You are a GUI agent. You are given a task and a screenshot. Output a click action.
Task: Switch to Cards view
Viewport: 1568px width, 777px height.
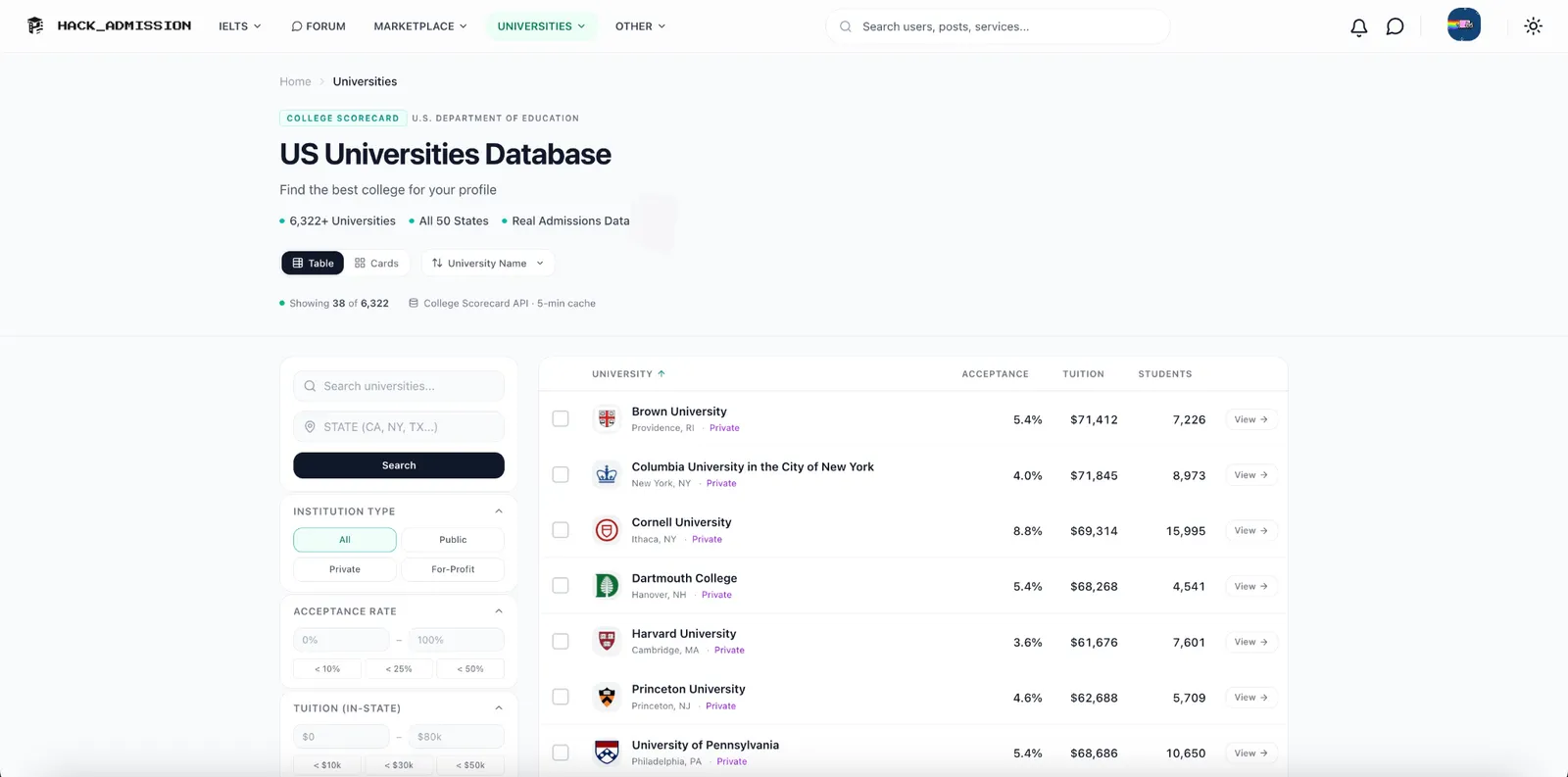pyautogui.click(x=376, y=263)
